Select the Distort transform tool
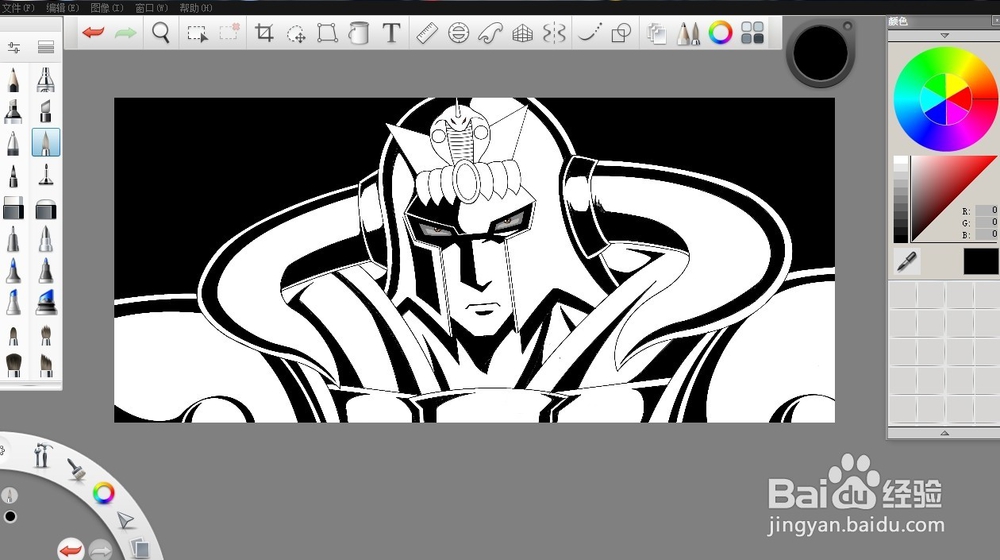 tap(327, 33)
